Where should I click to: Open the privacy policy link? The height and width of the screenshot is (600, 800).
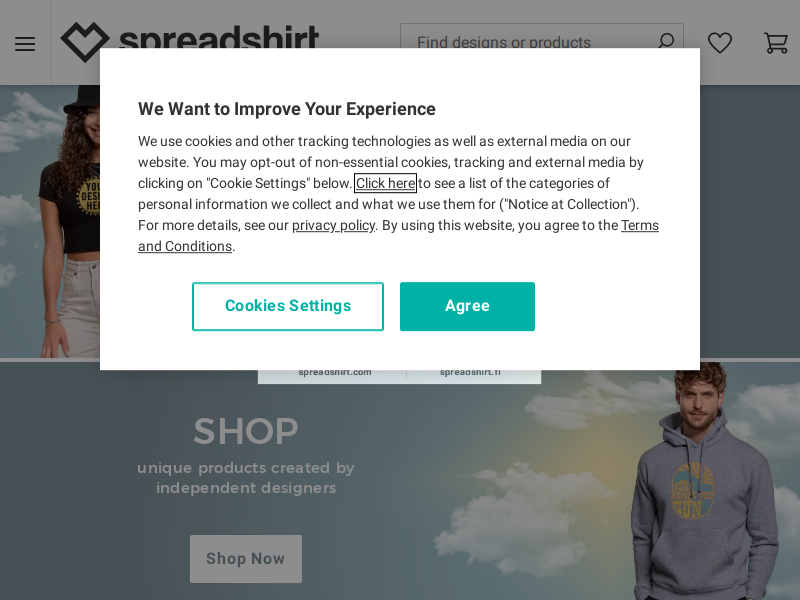pyautogui.click(x=334, y=226)
